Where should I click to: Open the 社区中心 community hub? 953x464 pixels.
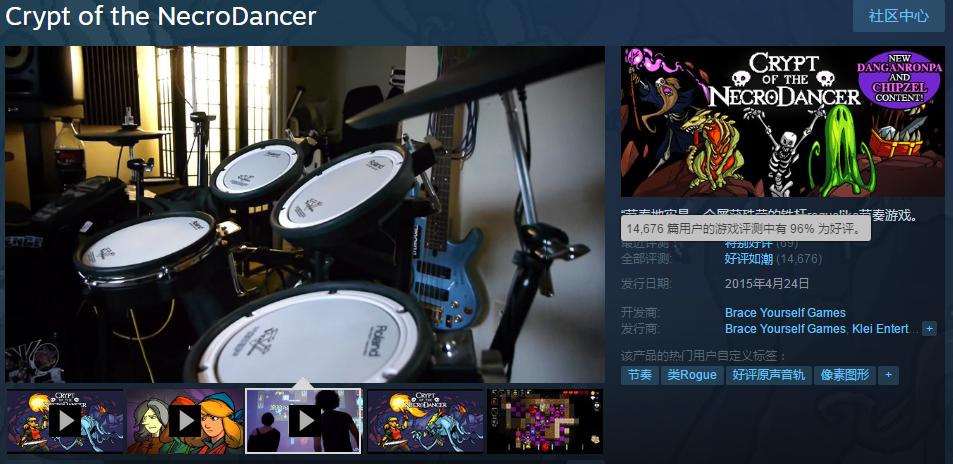tap(898, 16)
